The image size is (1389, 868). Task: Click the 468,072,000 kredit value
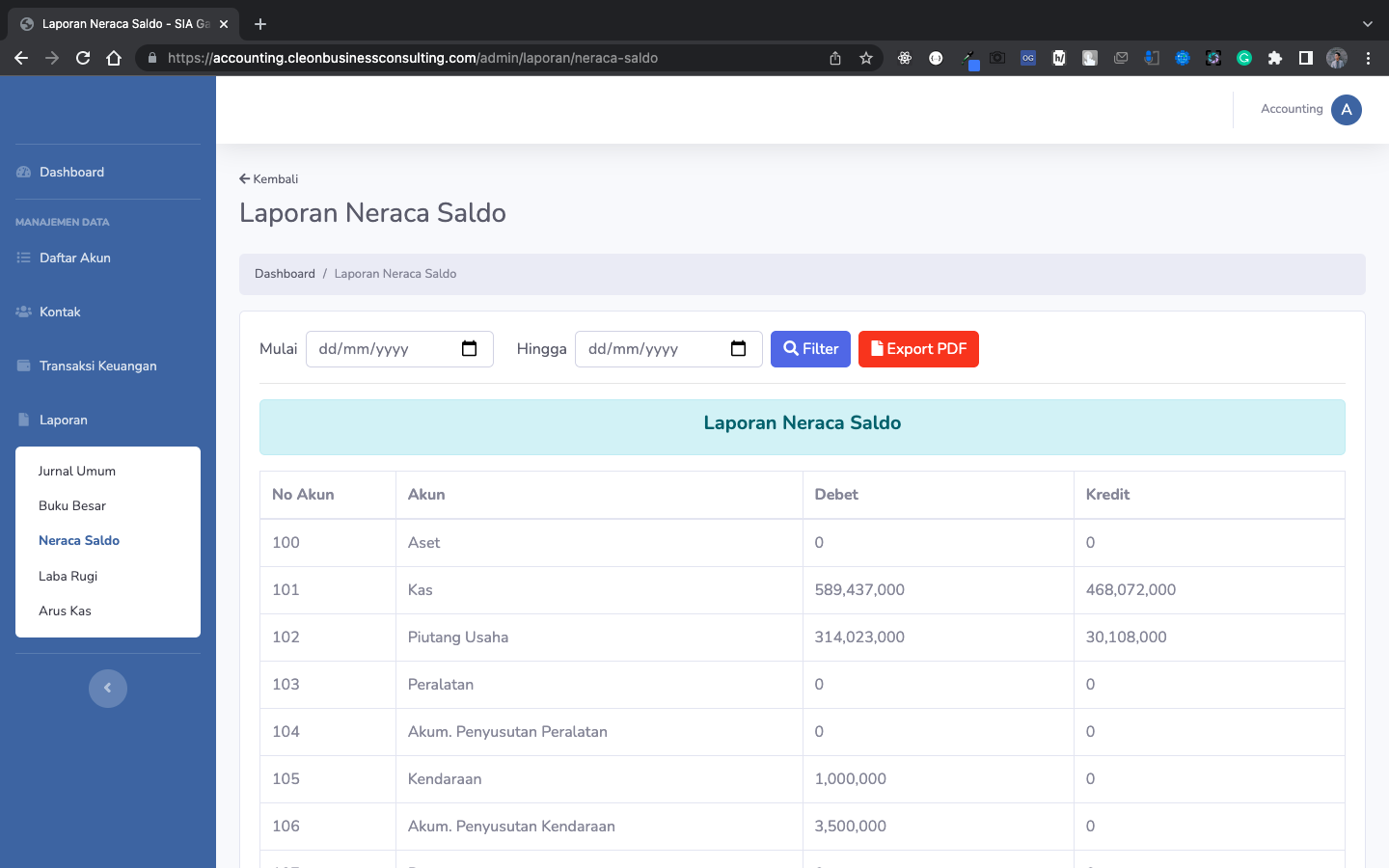click(x=1130, y=590)
